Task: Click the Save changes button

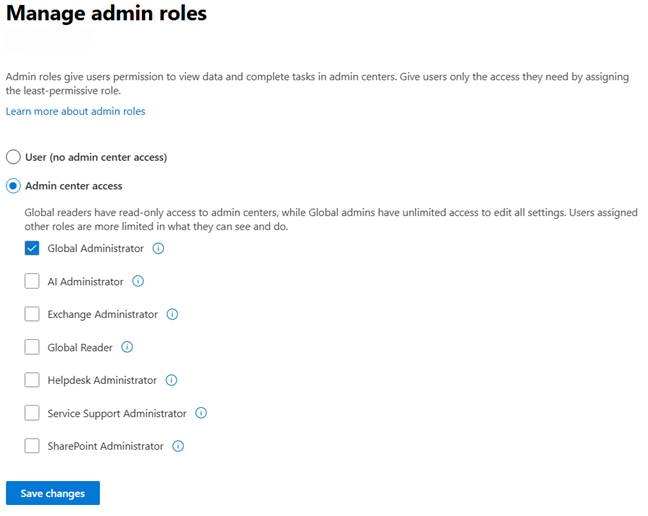Action: (x=53, y=493)
